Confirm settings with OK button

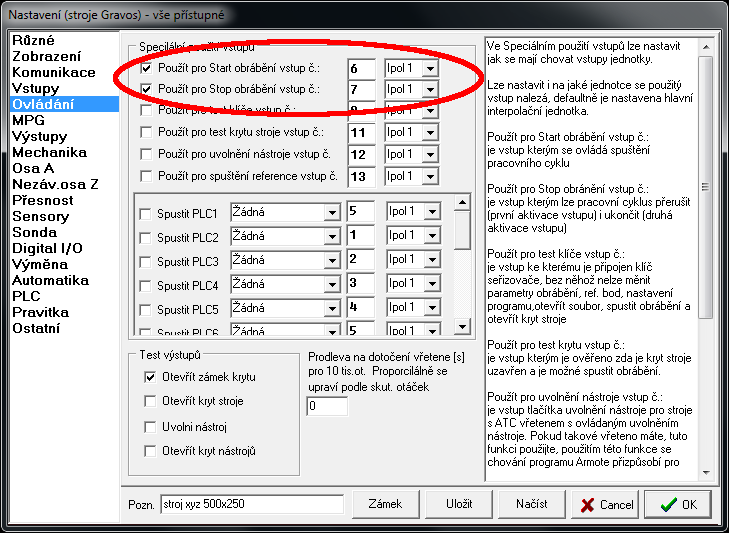point(677,505)
